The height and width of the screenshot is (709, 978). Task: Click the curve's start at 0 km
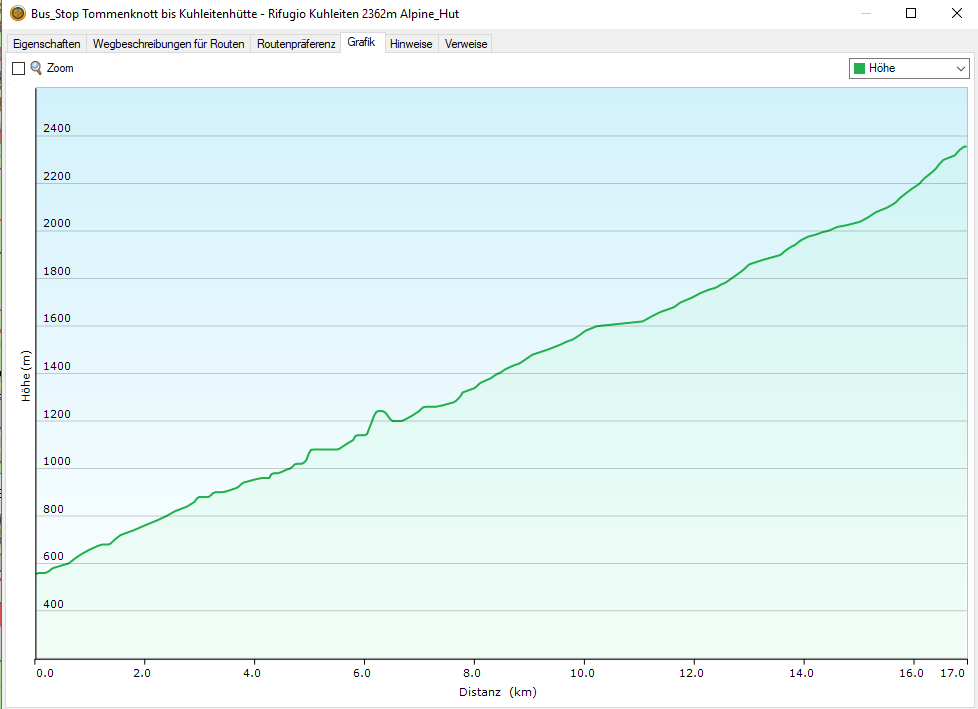pyautogui.click(x=37, y=573)
